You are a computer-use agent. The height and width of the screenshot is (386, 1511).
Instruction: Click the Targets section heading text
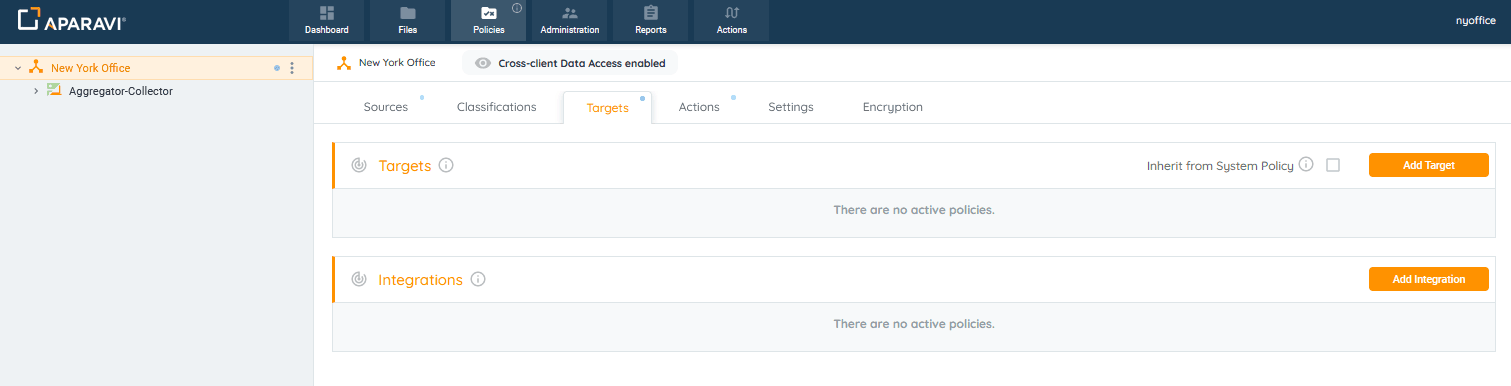405,166
